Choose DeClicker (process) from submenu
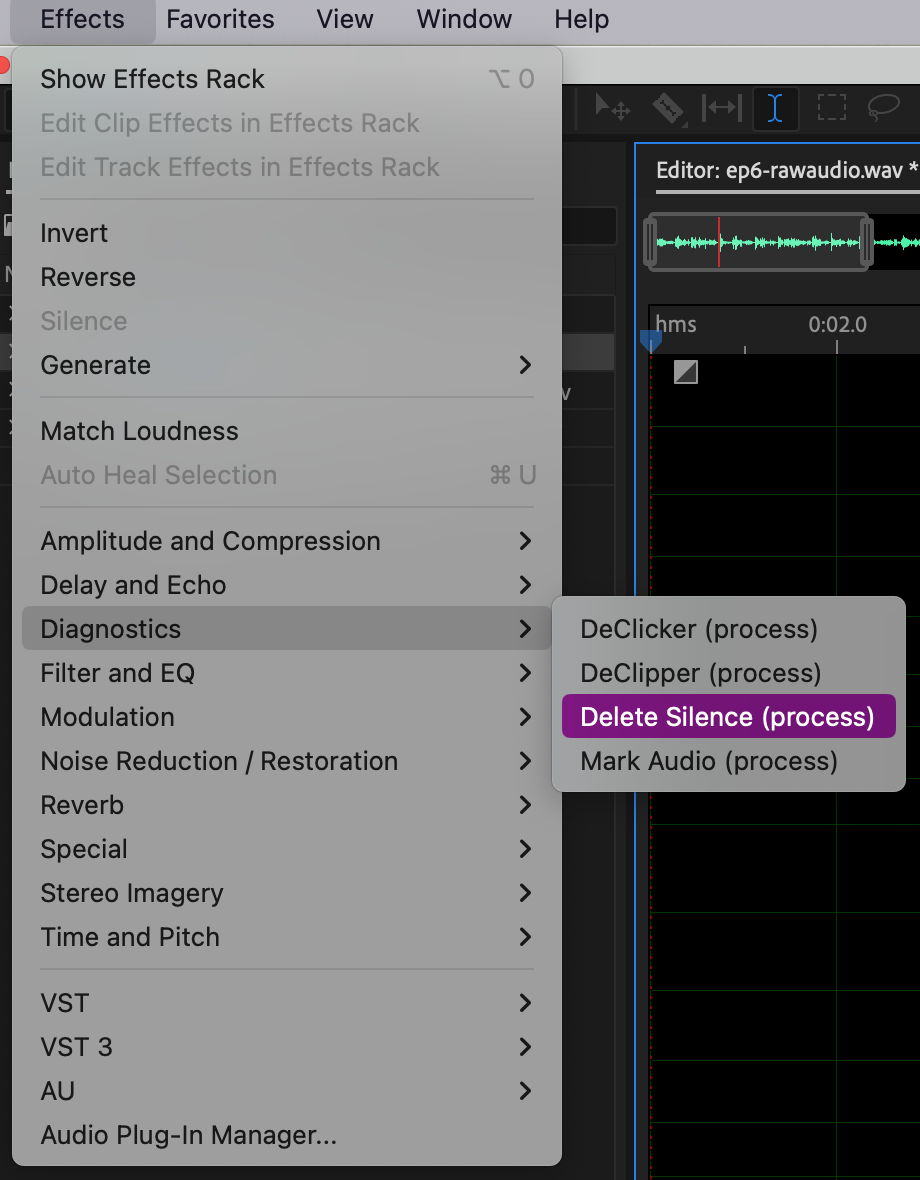The height and width of the screenshot is (1180, 920). [x=699, y=629]
